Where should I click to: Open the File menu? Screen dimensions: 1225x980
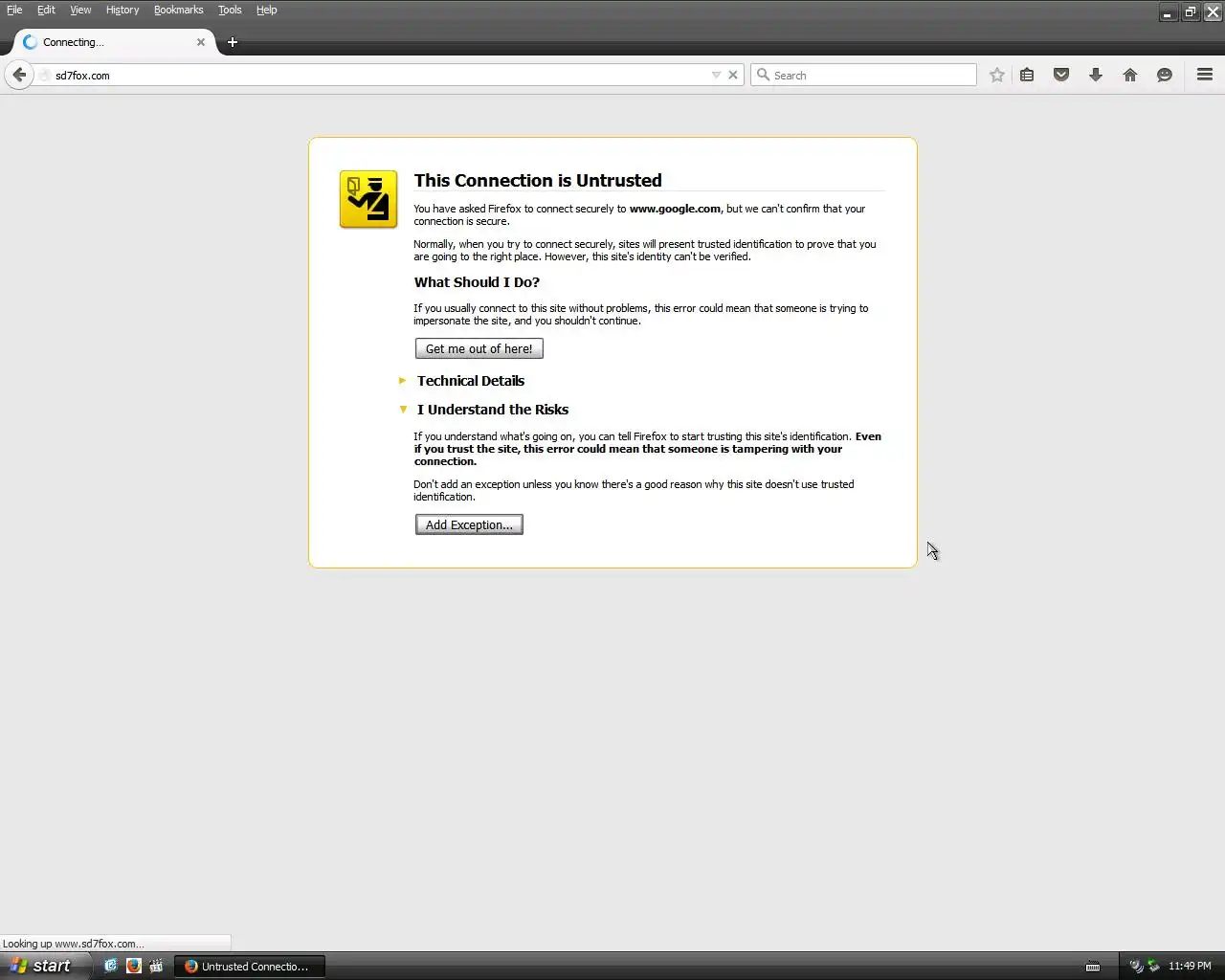(x=14, y=10)
